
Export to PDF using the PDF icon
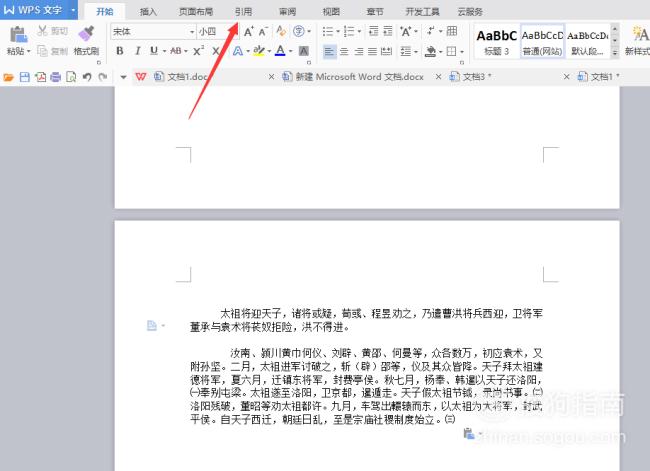pyautogui.click(x=40, y=77)
